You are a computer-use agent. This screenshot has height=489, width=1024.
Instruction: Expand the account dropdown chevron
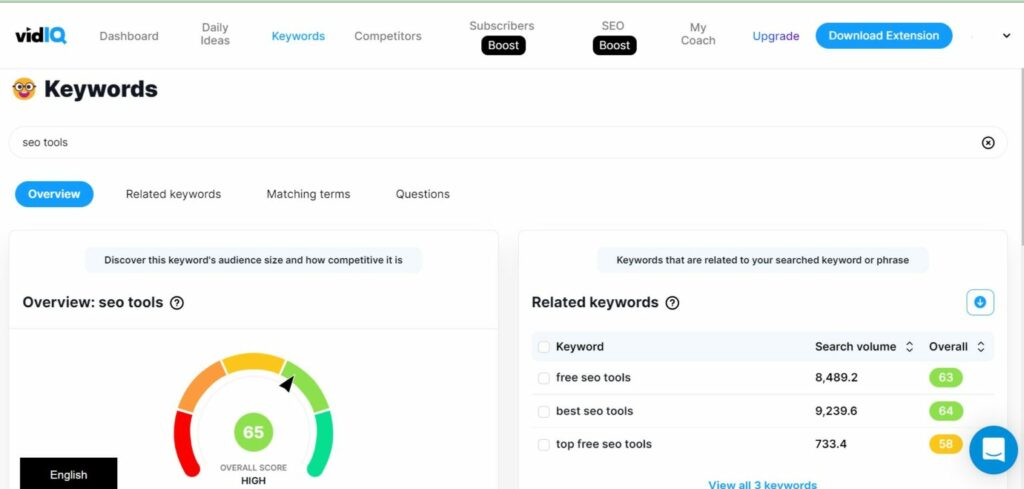point(1006,36)
